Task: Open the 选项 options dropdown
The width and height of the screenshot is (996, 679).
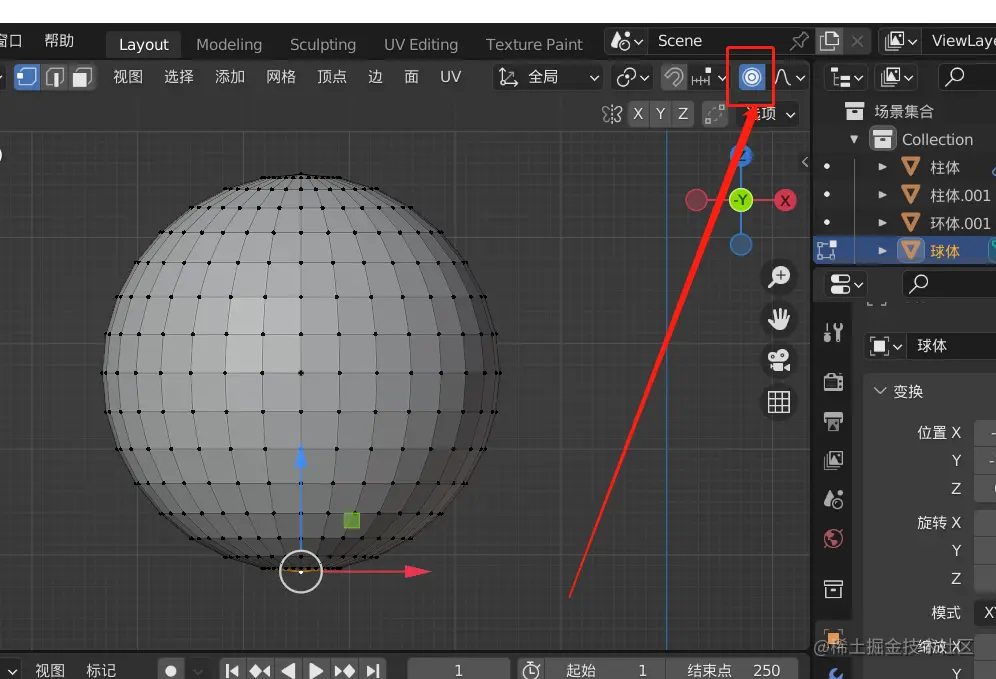Action: tap(770, 114)
